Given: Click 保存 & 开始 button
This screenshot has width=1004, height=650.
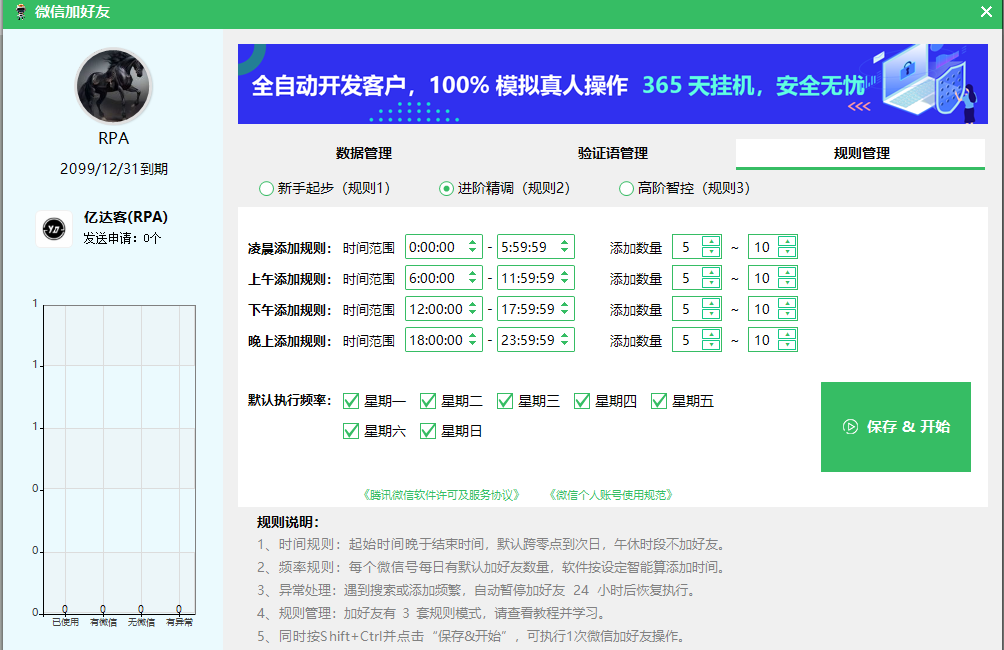Looking at the screenshot, I should [896, 427].
